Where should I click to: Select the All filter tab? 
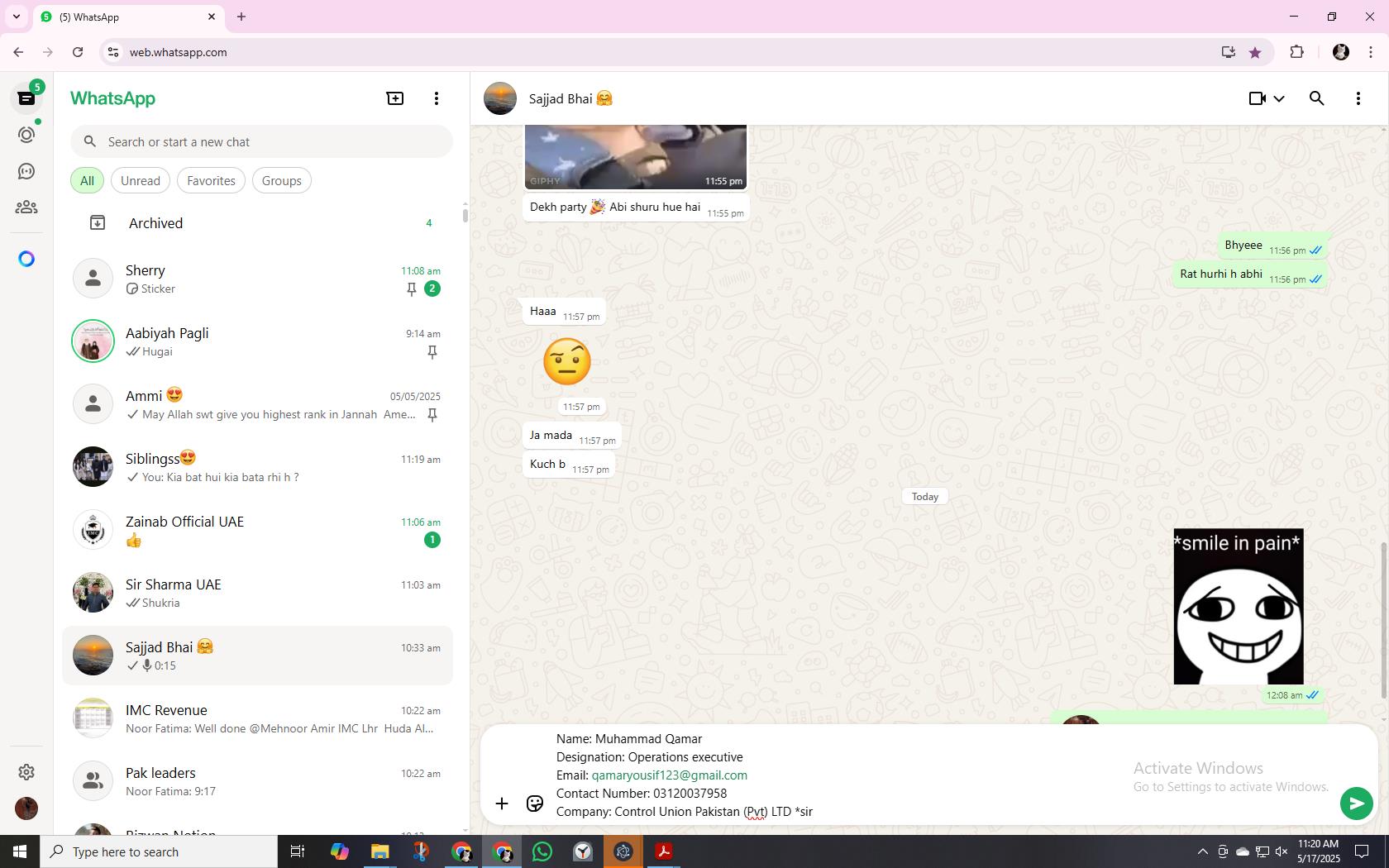[87, 181]
